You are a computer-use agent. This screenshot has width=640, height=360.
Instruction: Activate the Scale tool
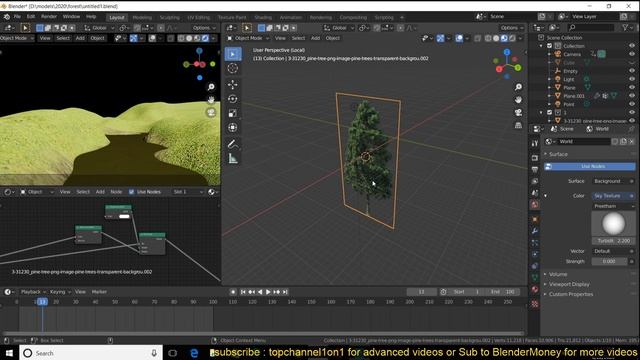233,113
